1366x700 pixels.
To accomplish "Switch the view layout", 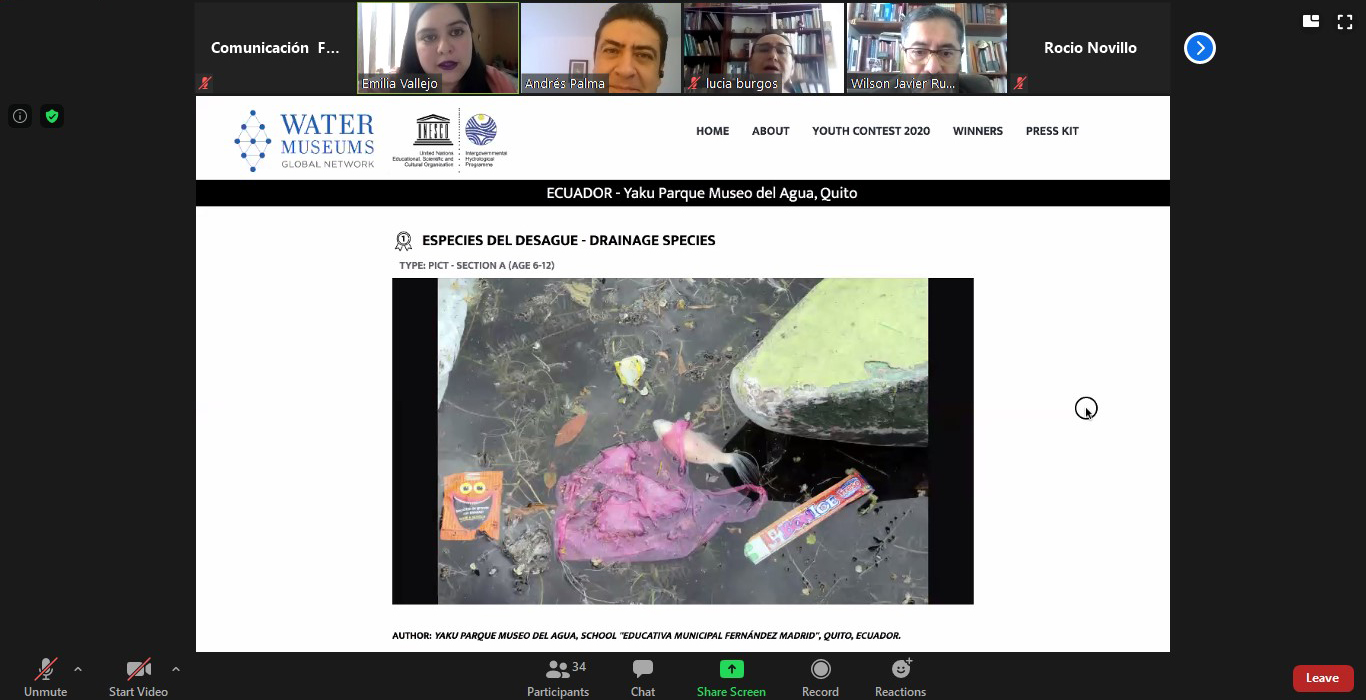I will point(1311,22).
